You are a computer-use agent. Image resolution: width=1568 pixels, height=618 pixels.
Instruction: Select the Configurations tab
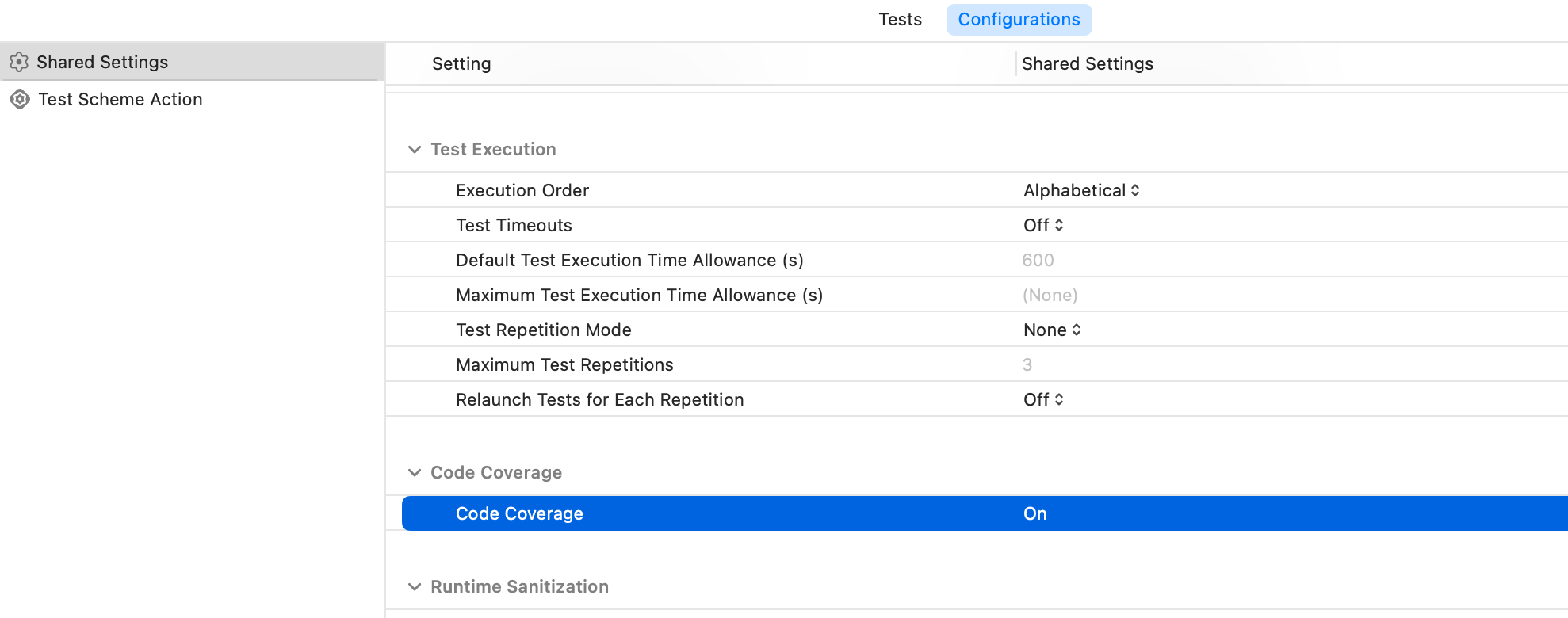pyautogui.click(x=1019, y=20)
